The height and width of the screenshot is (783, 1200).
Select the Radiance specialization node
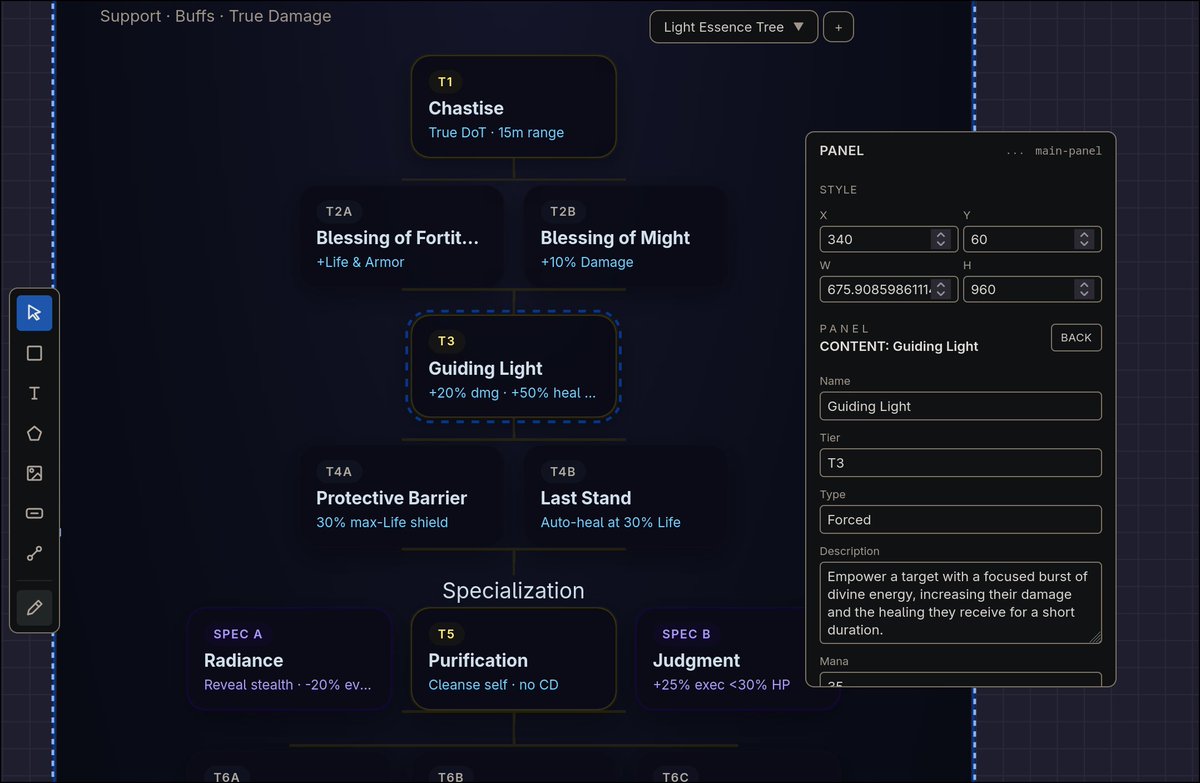click(x=289, y=659)
